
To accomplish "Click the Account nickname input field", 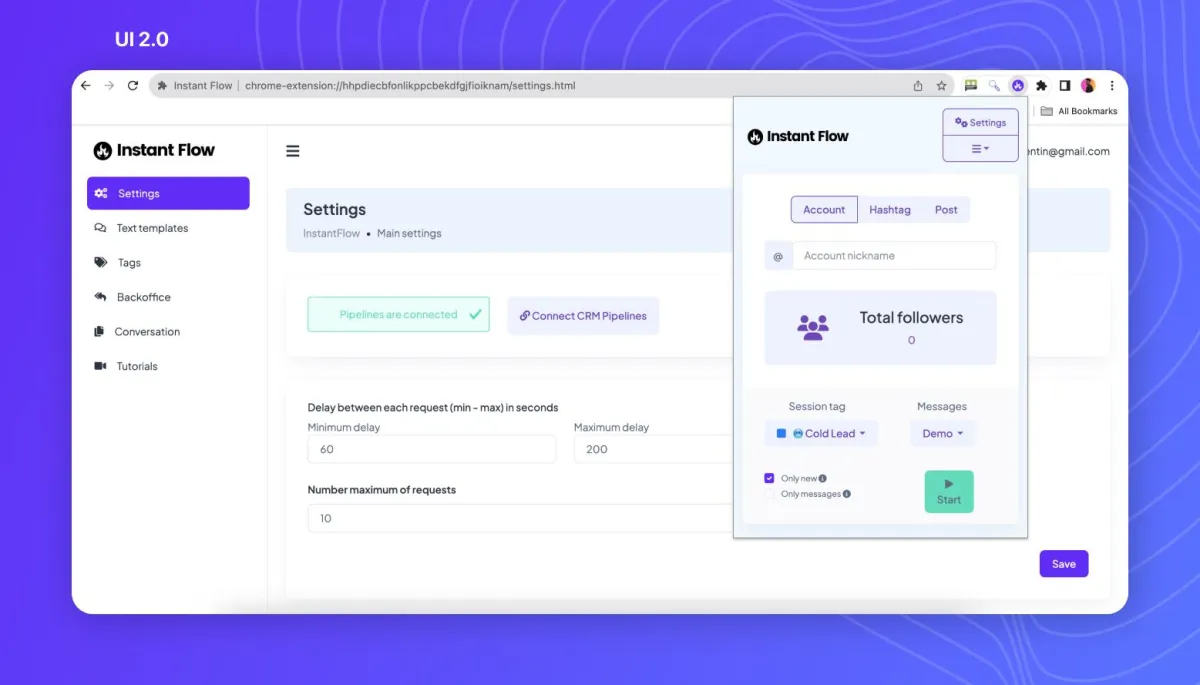I will coord(894,256).
